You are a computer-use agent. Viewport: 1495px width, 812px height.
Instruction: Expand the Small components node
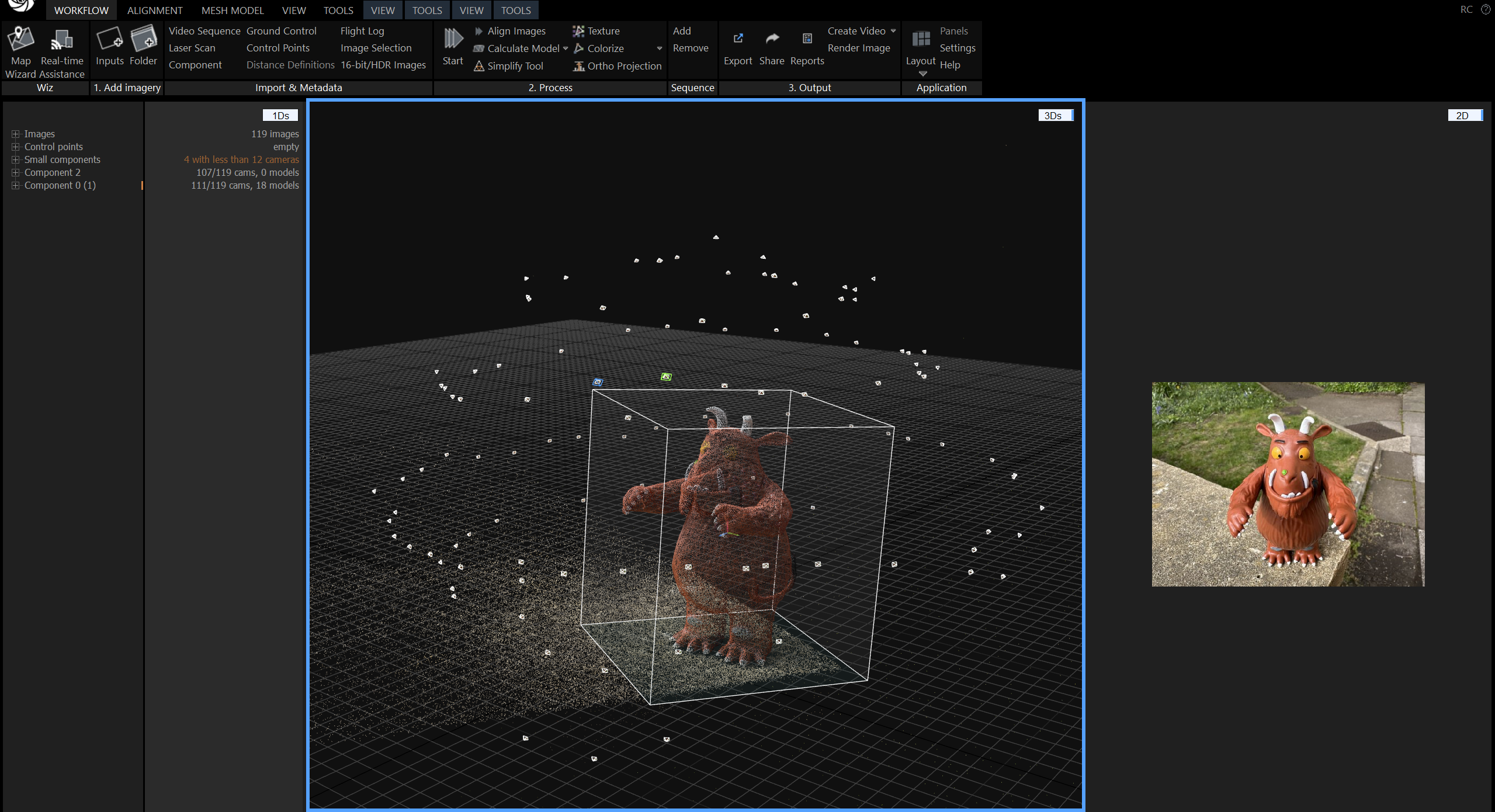[16, 159]
